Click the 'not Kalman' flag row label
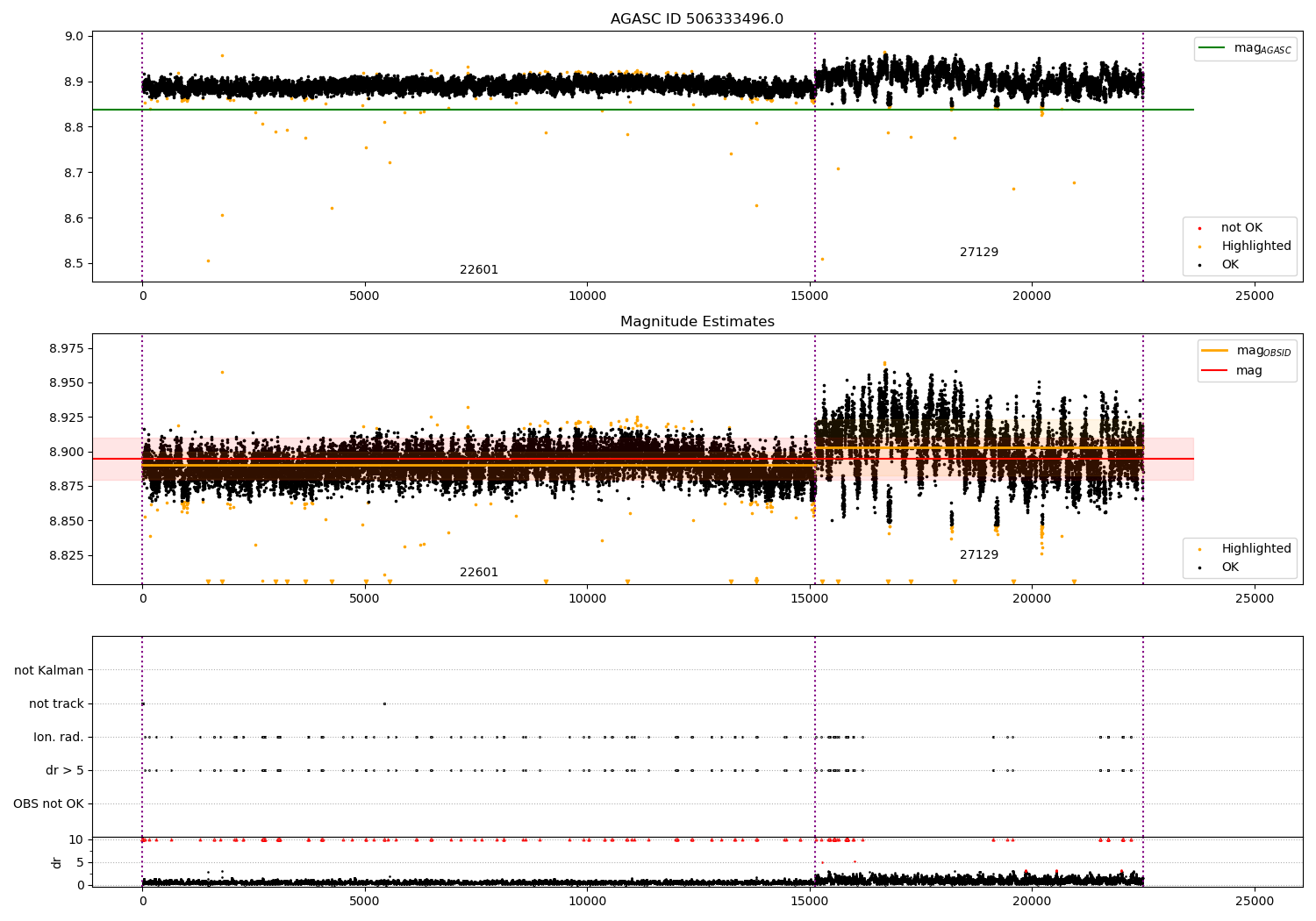Image resolution: width=1316 pixels, height=921 pixels. coord(49,671)
